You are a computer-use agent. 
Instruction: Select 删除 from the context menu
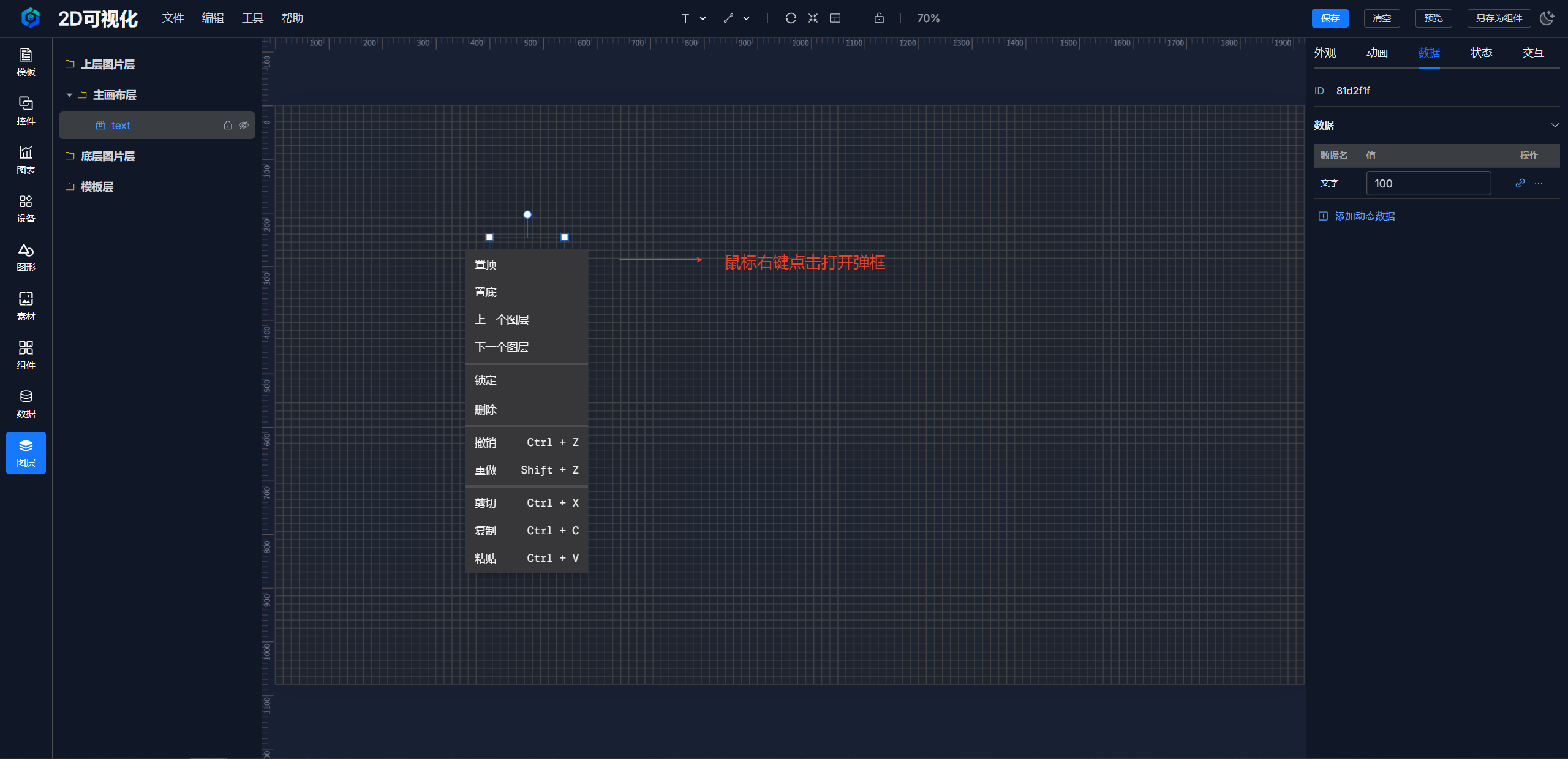tap(486, 410)
